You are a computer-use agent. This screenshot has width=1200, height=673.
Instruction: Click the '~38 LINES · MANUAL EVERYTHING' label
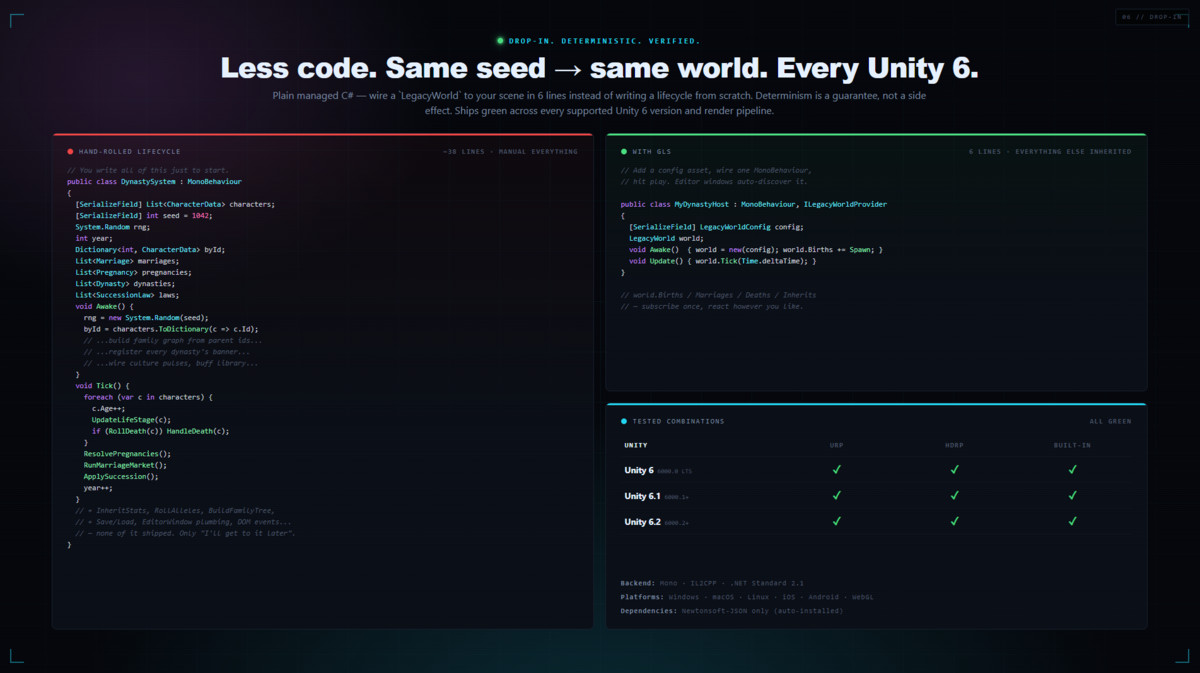tap(510, 152)
